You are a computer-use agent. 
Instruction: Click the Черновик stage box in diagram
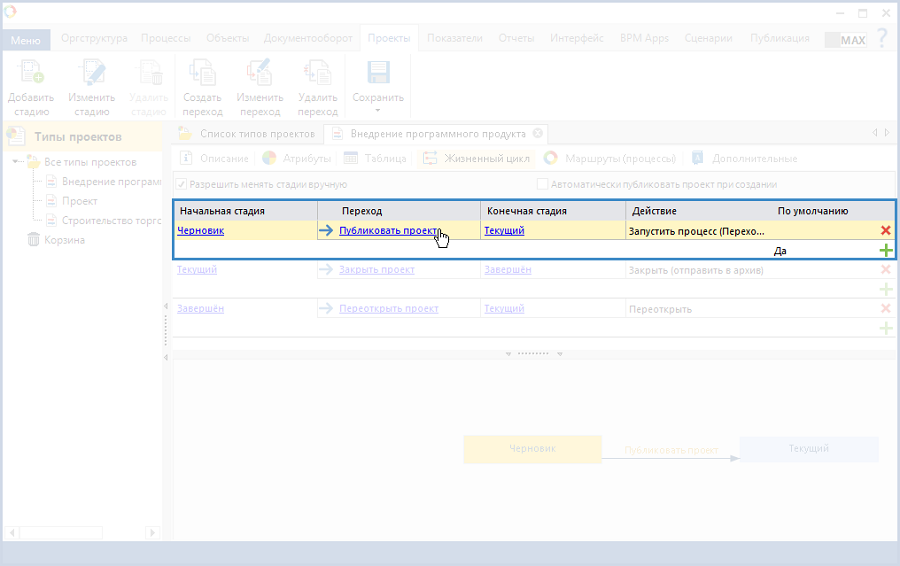tap(532, 449)
